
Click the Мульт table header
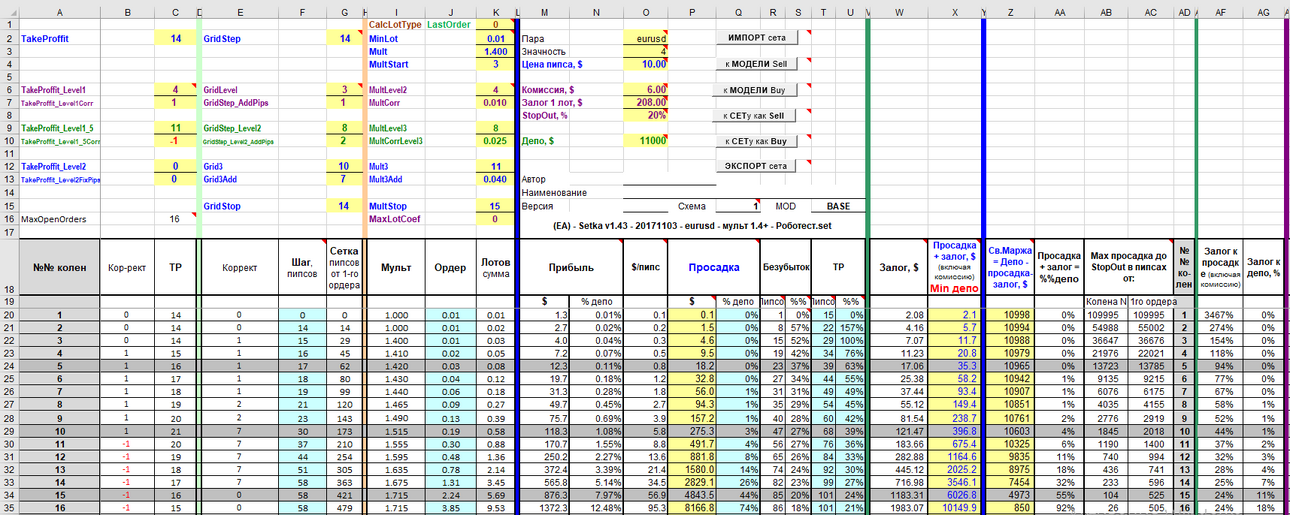[396, 267]
